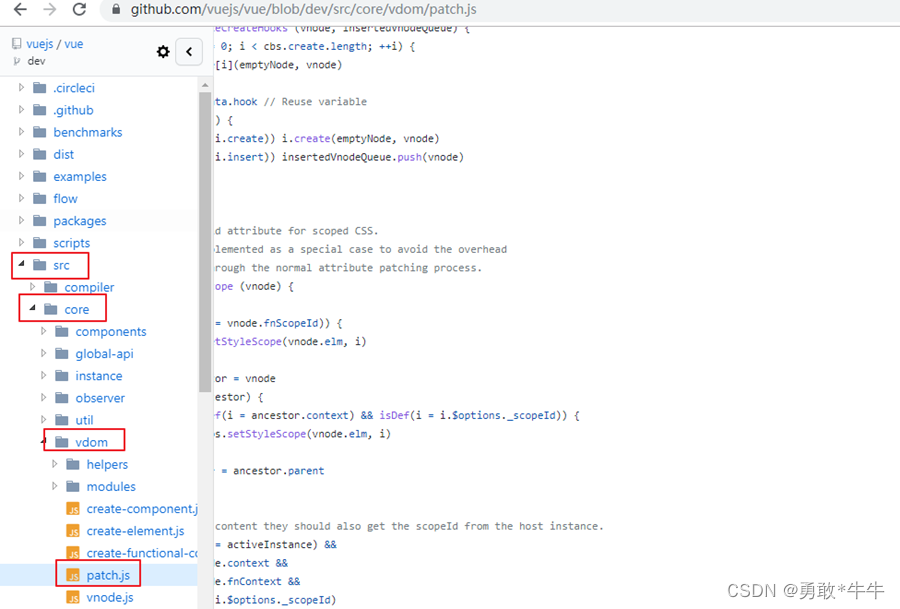The image size is (900, 609).
Task: Click the lock icon in address bar
Action: pyautogui.click(x=116, y=10)
